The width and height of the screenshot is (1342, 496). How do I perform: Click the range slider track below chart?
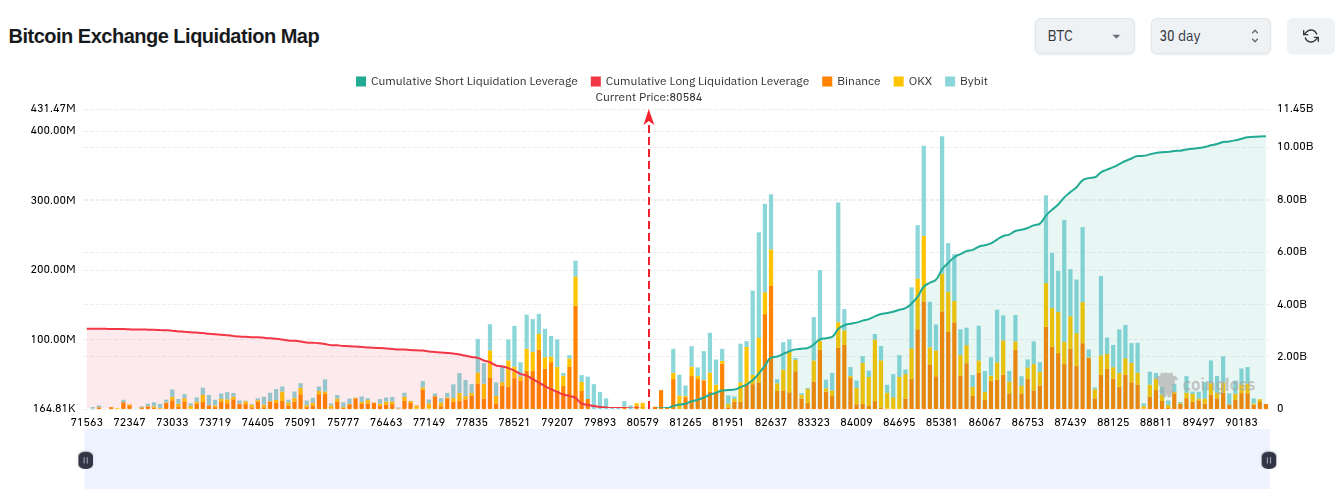click(677, 460)
